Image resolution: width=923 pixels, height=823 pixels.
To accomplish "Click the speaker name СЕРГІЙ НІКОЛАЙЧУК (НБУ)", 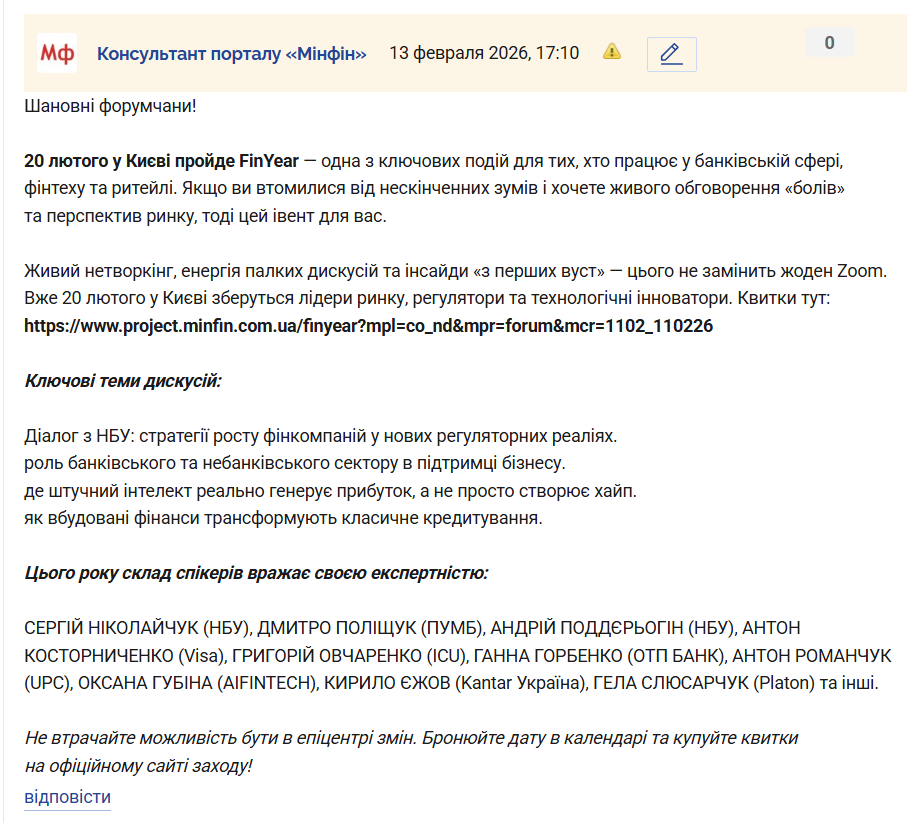I will pyautogui.click(x=138, y=628).
